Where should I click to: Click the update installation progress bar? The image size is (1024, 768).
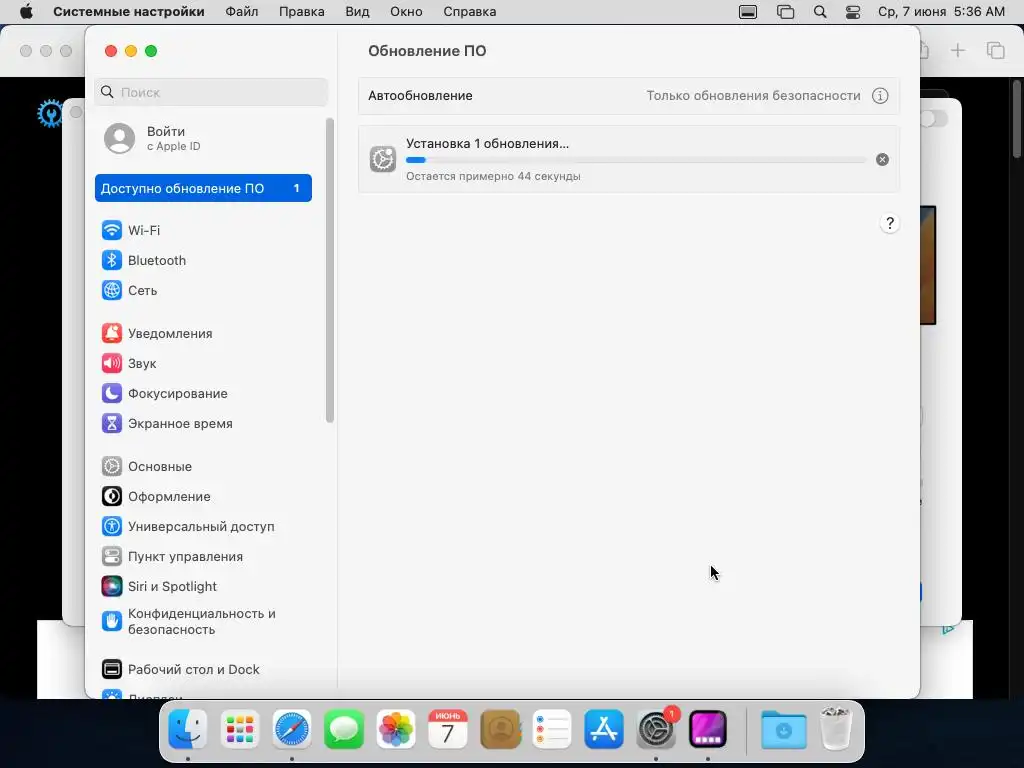(x=636, y=160)
